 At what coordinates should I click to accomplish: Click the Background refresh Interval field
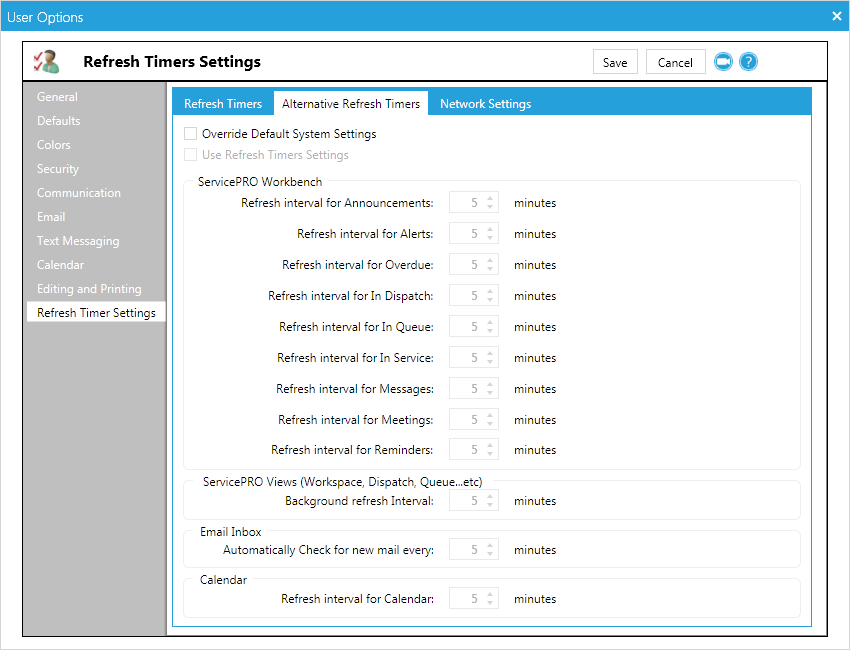coord(473,501)
